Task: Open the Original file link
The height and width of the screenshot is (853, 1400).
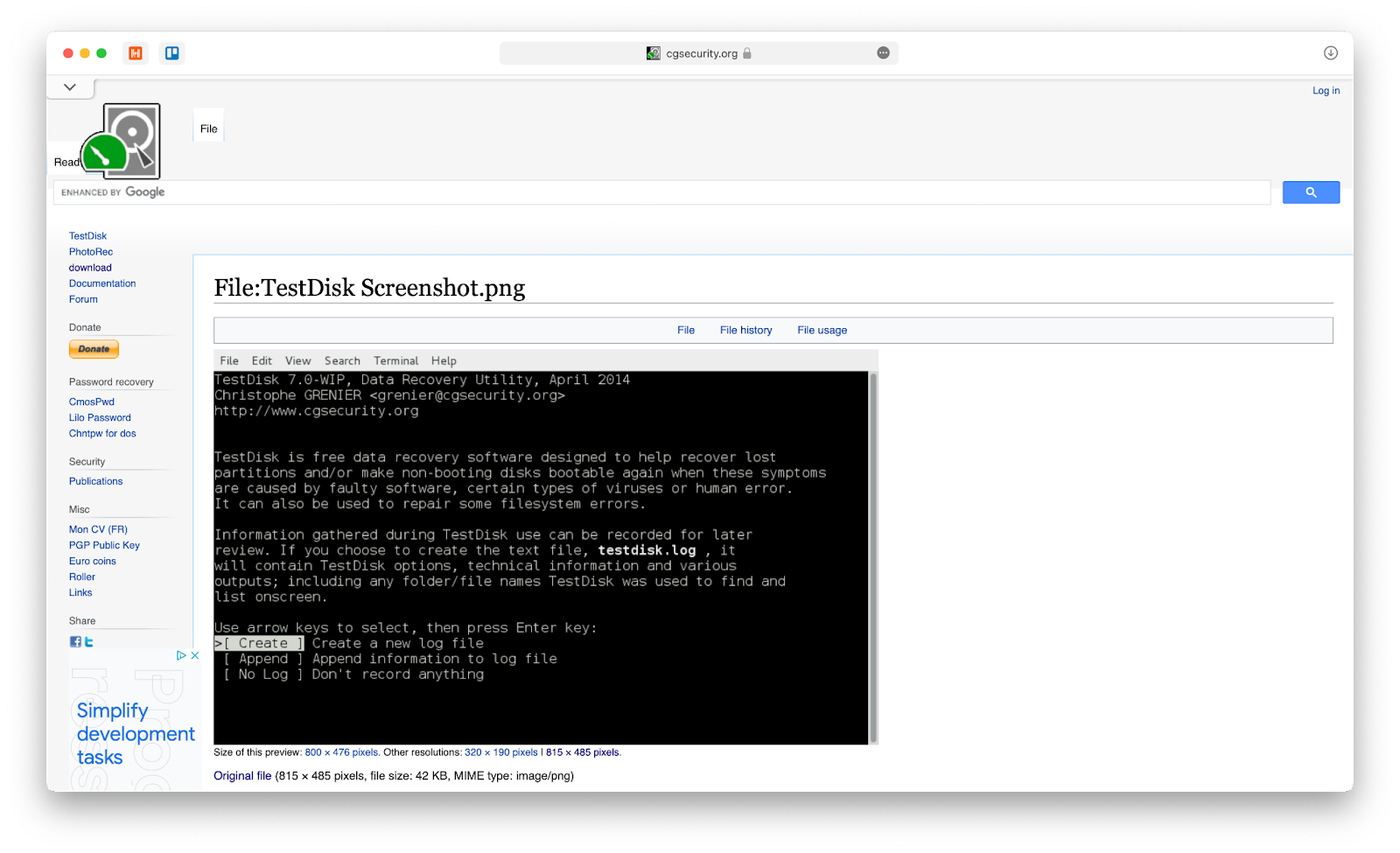Action: click(242, 776)
